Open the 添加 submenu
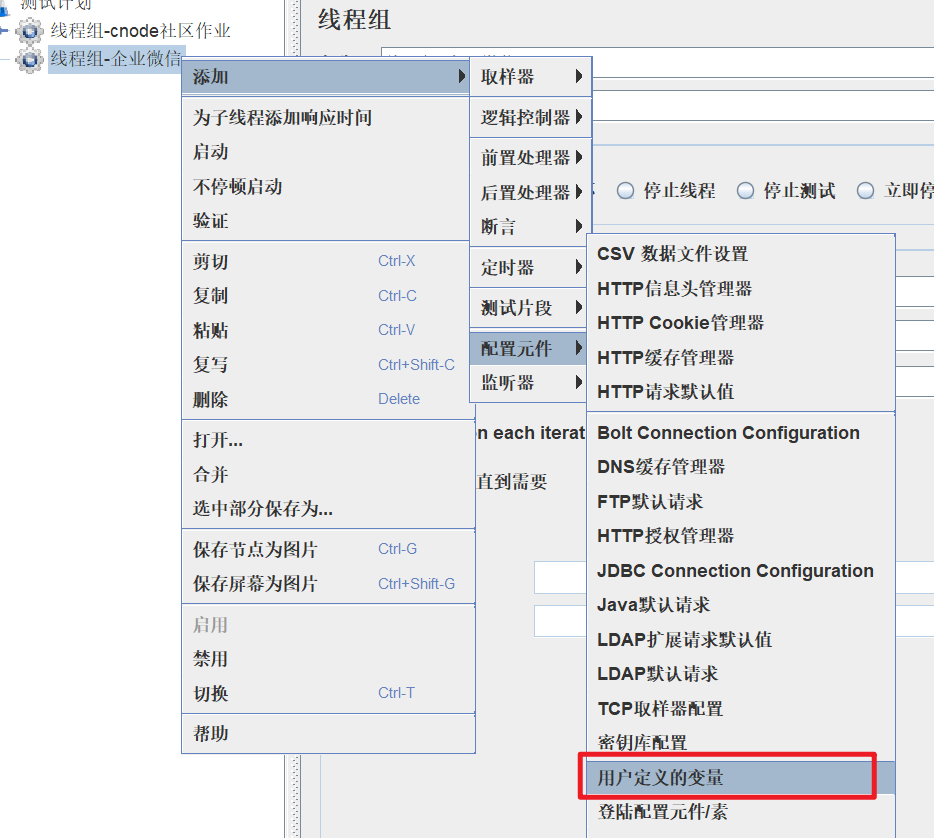The width and height of the screenshot is (934, 838). tap(325, 76)
